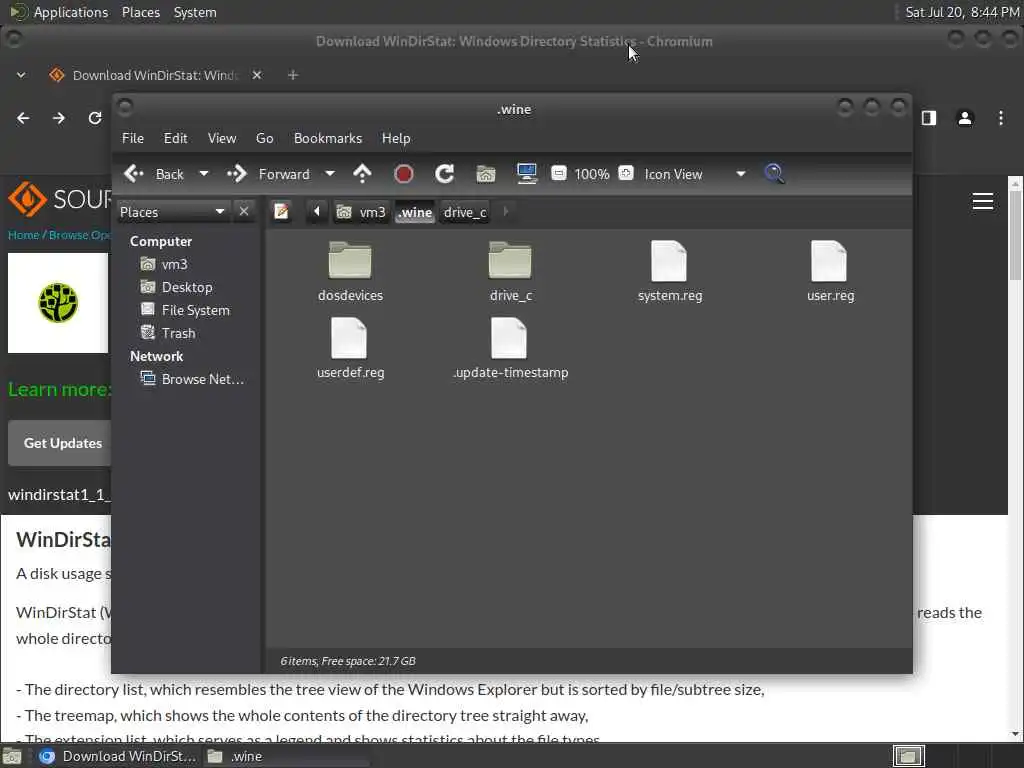
Task: Open Chromium three-dot menu
Action: 1000,118
